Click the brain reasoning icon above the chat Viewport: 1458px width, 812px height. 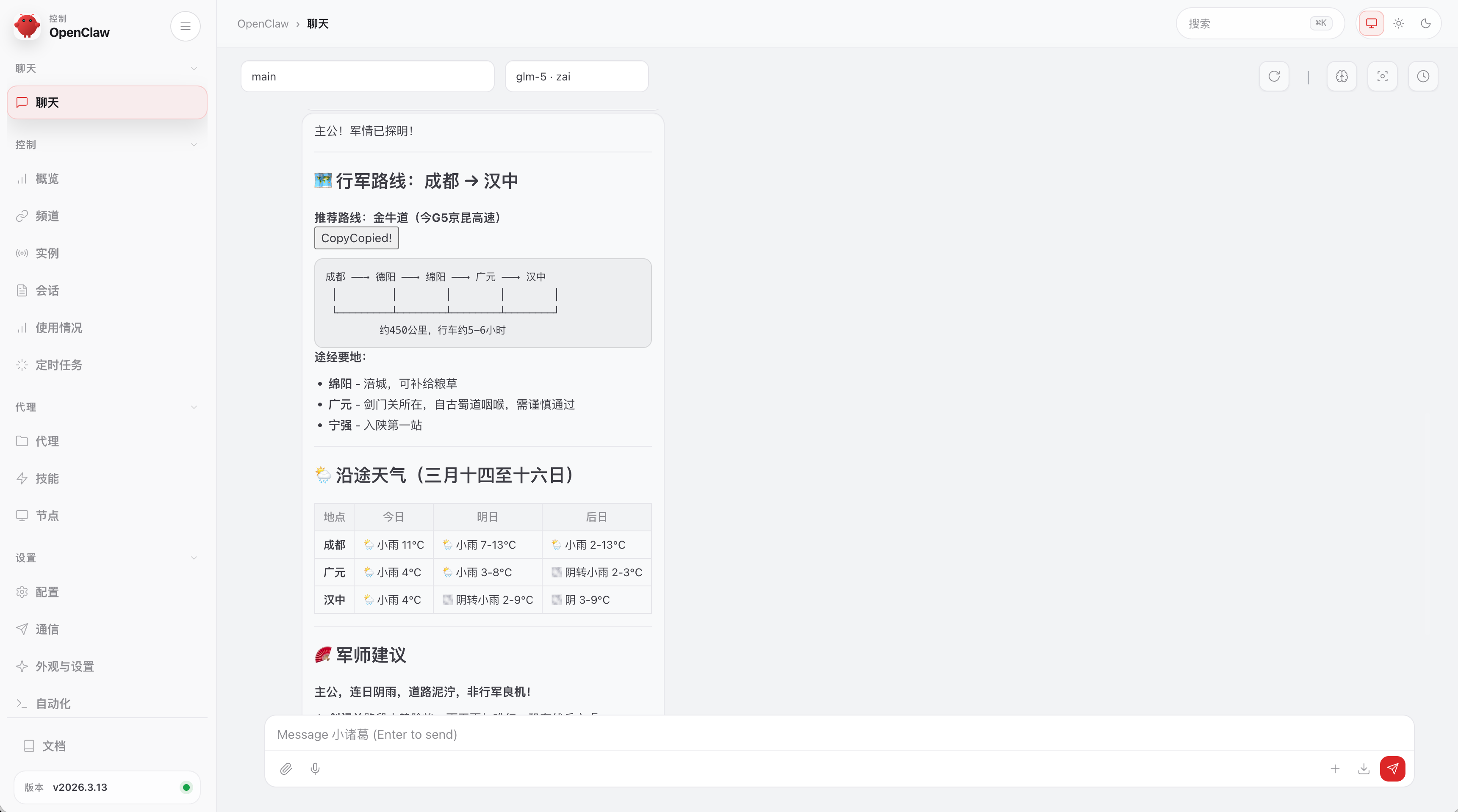1342,76
